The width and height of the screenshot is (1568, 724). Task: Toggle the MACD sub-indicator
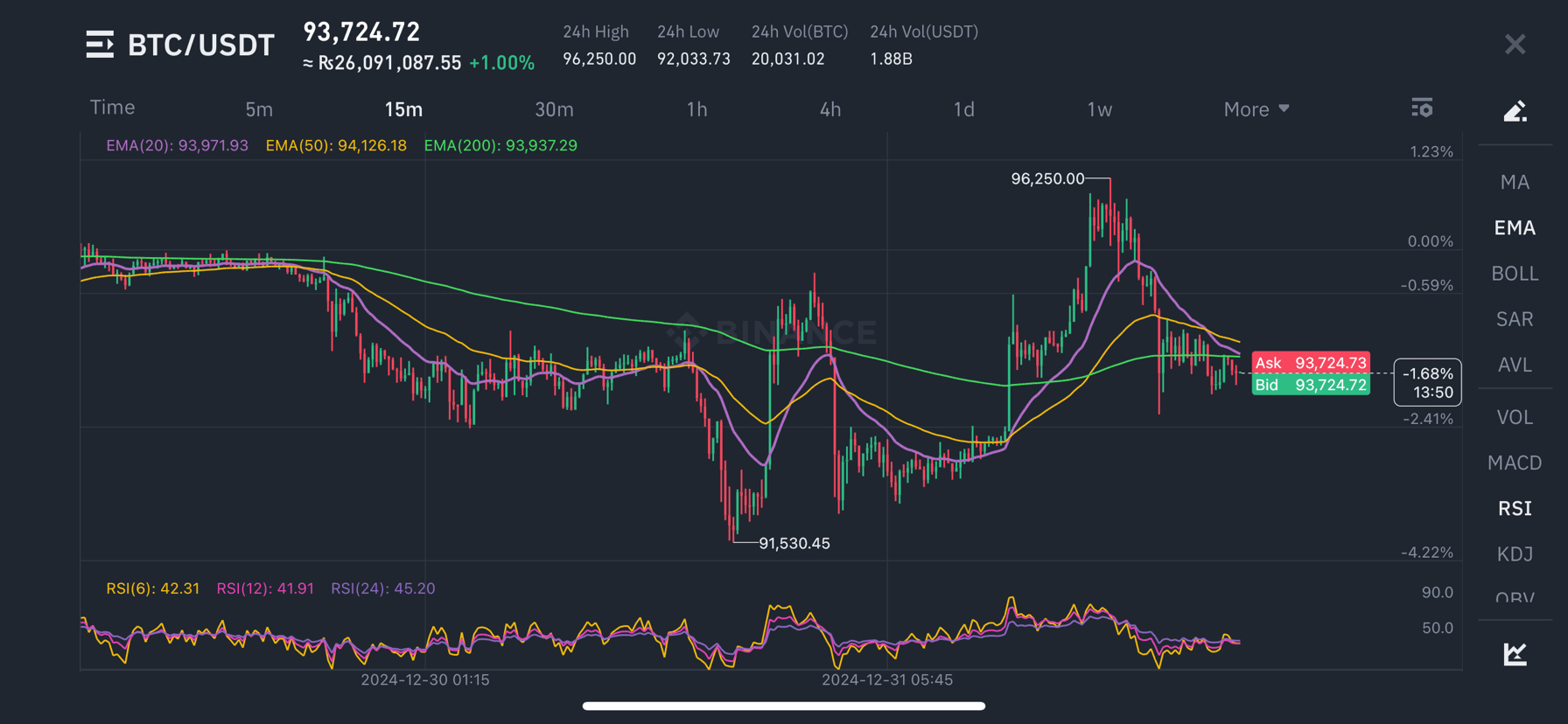click(x=1515, y=463)
